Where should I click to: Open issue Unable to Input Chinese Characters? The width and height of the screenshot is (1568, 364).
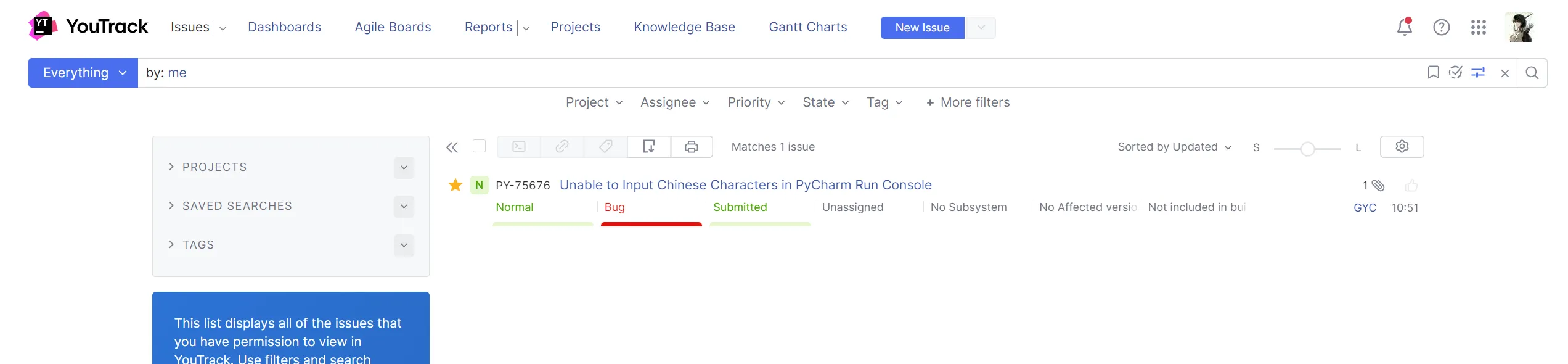(745, 185)
